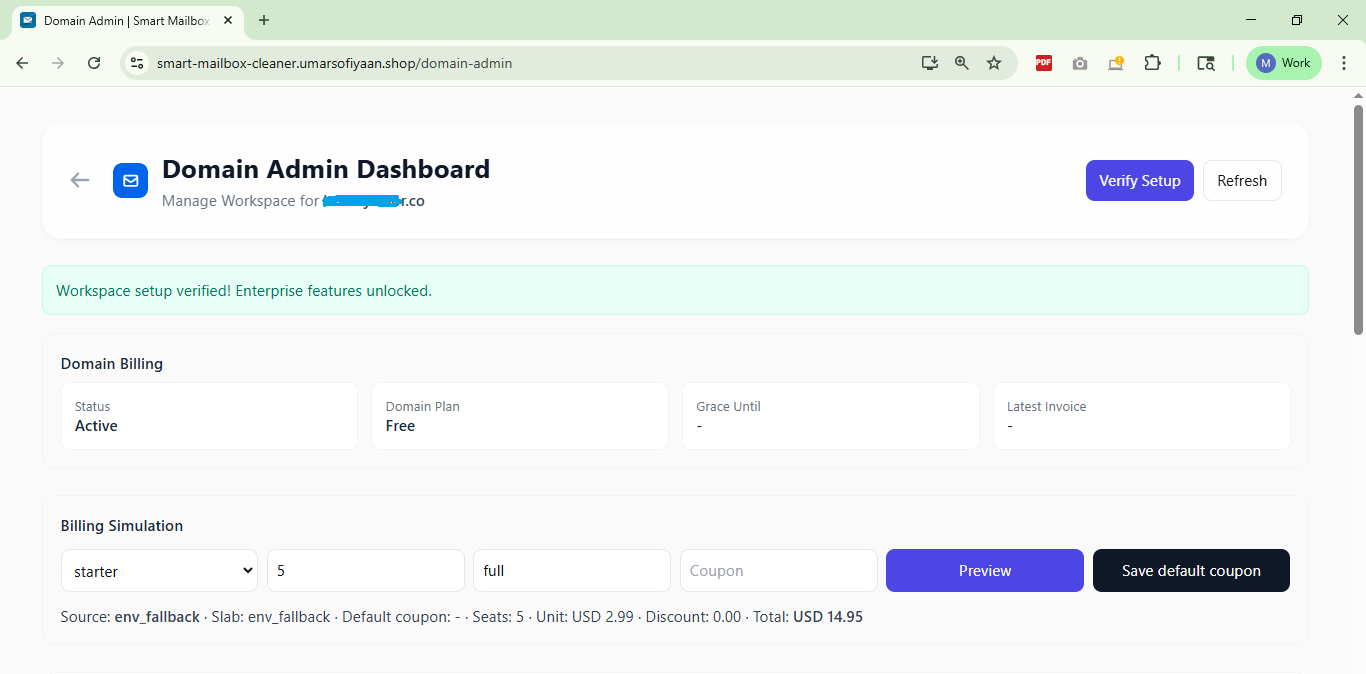Click the blue mailbox logo icon
The height and width of the screenshot is (674, 1366).
tap(131, 181)
